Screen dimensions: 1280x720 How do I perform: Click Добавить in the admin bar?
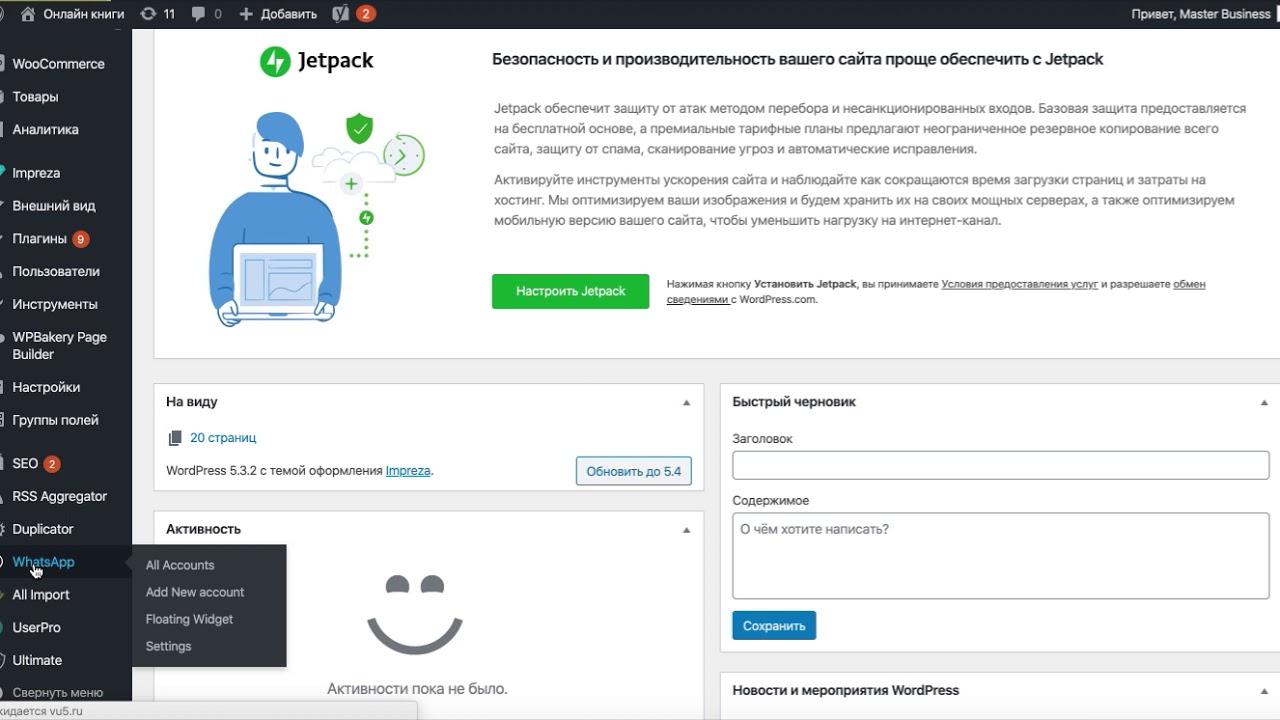(x=288, y=14)
